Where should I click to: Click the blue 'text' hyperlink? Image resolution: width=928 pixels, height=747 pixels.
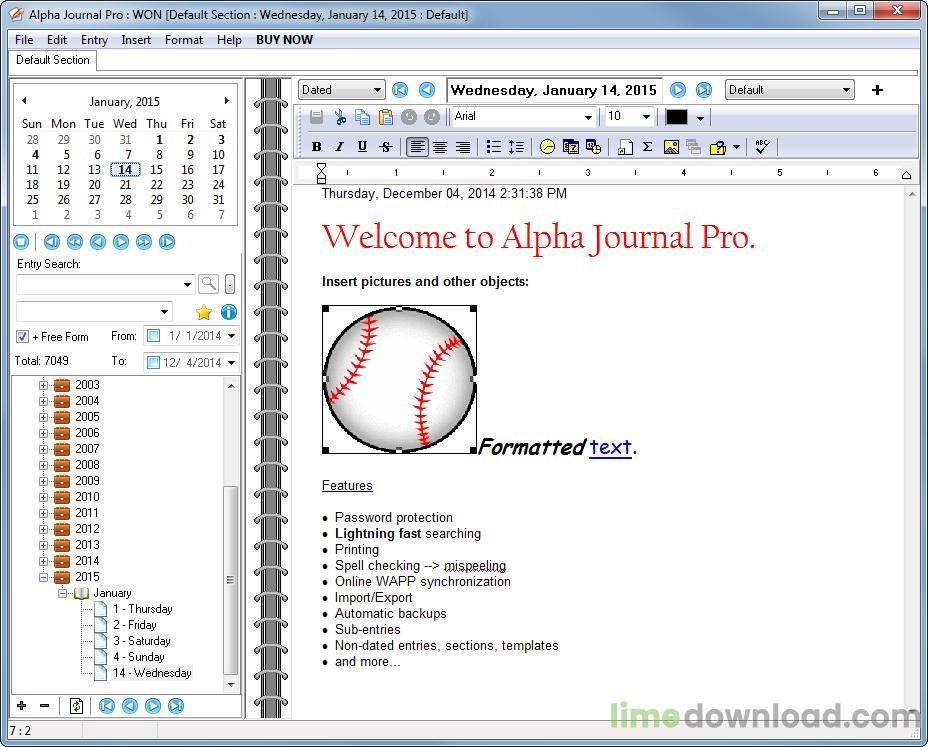point(611,447)
